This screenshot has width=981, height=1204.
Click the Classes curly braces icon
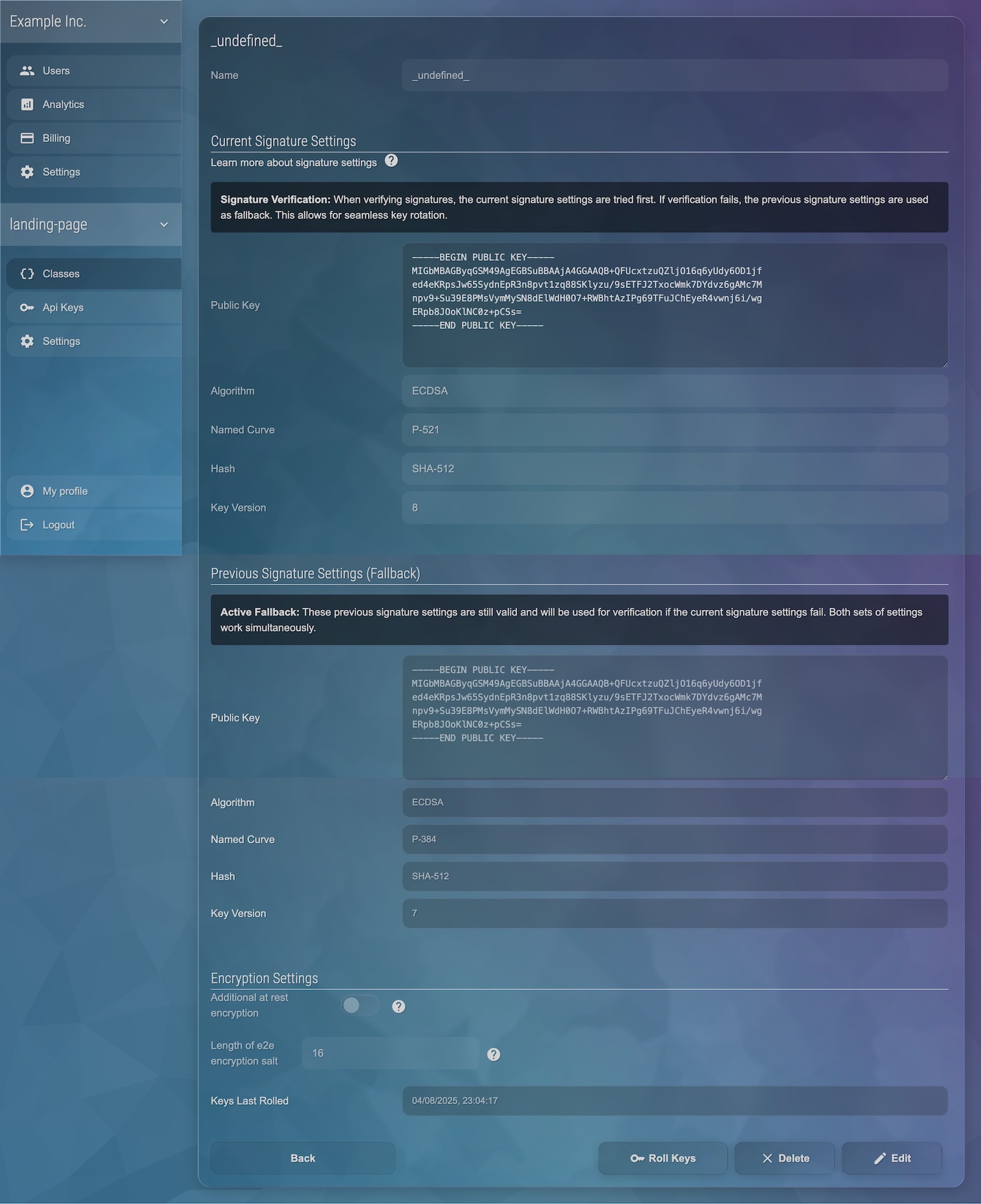[x=27, y=274]
